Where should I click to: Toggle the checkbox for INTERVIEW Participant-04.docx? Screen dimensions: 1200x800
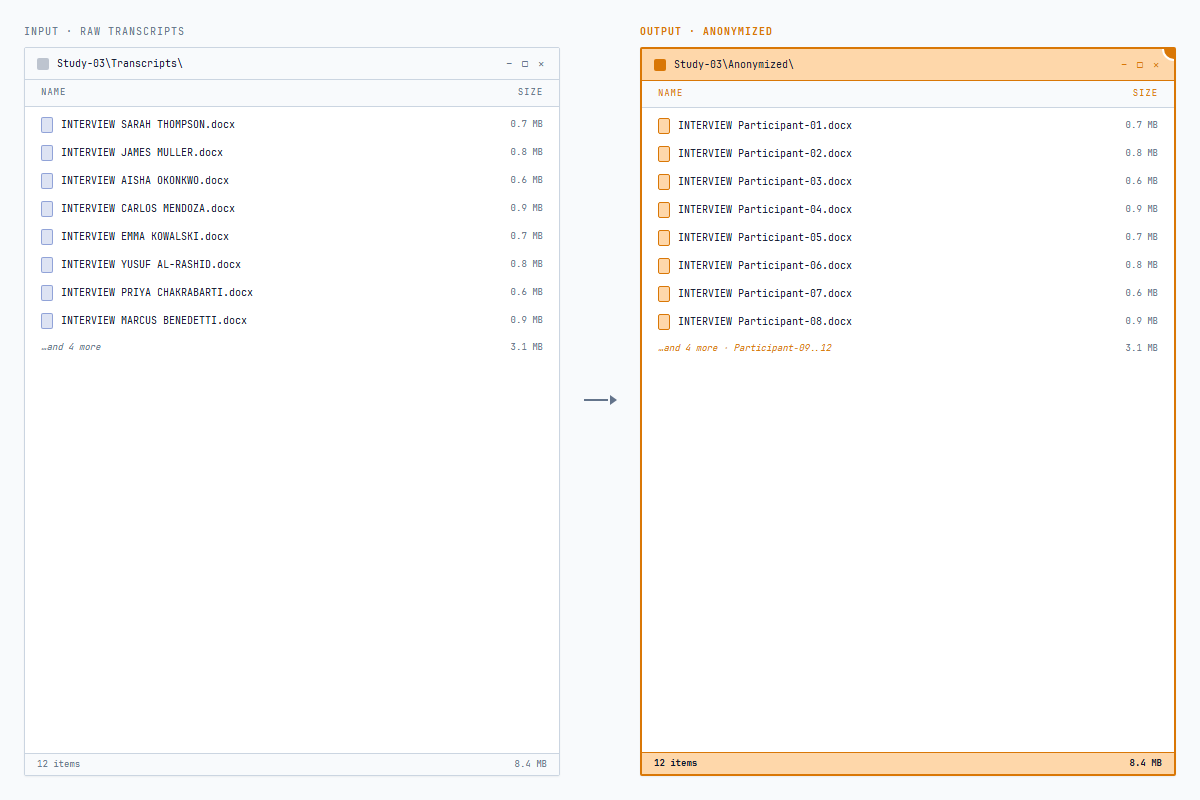click(664, 209)
